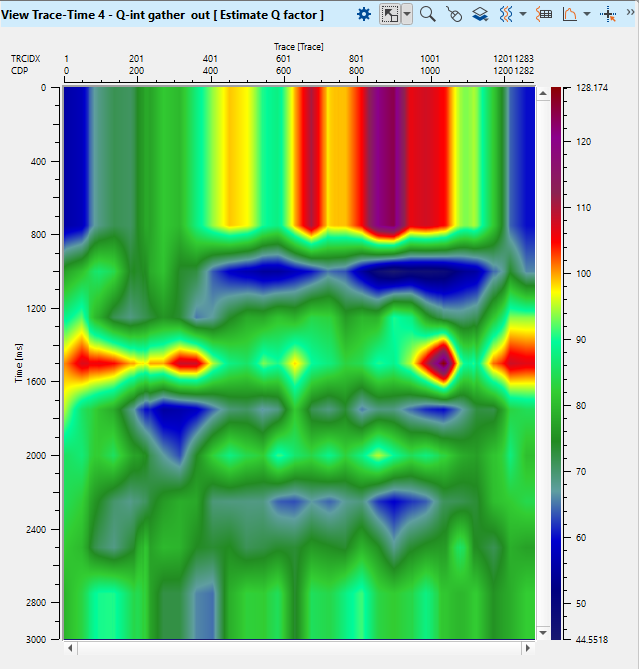Click the CDP header label
Viewport: 639px width, 669px height.
point(20,71)
